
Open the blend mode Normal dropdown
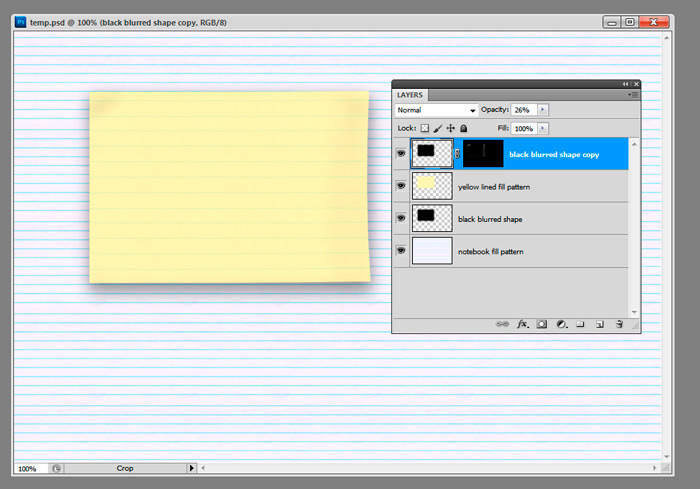pyautogui.click(x=436, y=110)
